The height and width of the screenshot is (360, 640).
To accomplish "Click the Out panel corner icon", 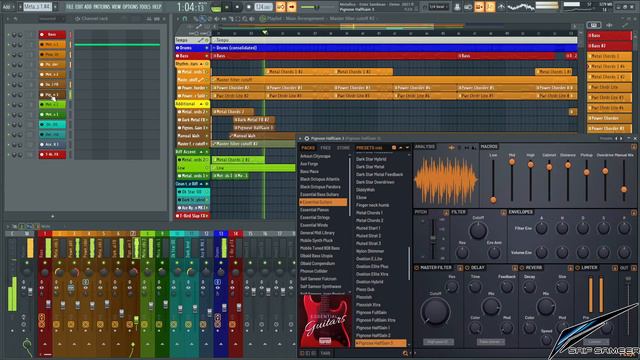I will (x=634, y=268).
